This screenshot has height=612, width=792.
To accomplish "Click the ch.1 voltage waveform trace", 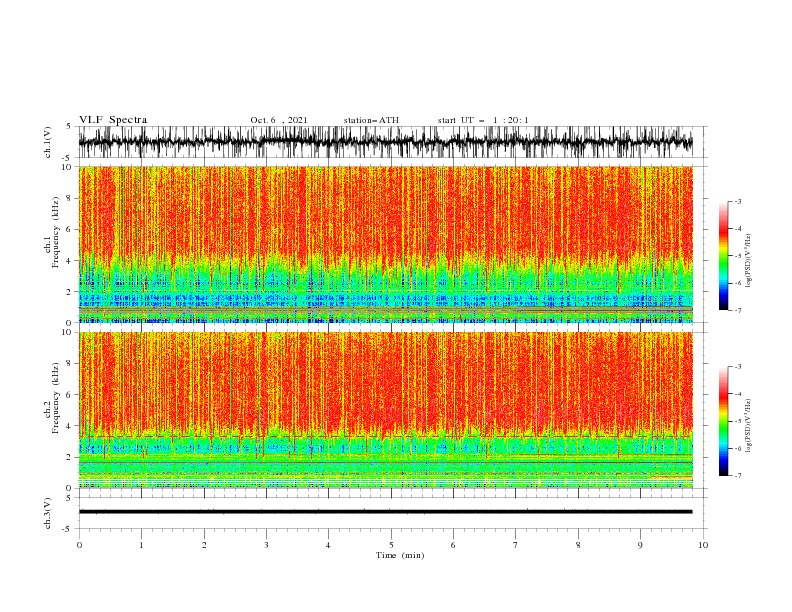I will 385,142.
